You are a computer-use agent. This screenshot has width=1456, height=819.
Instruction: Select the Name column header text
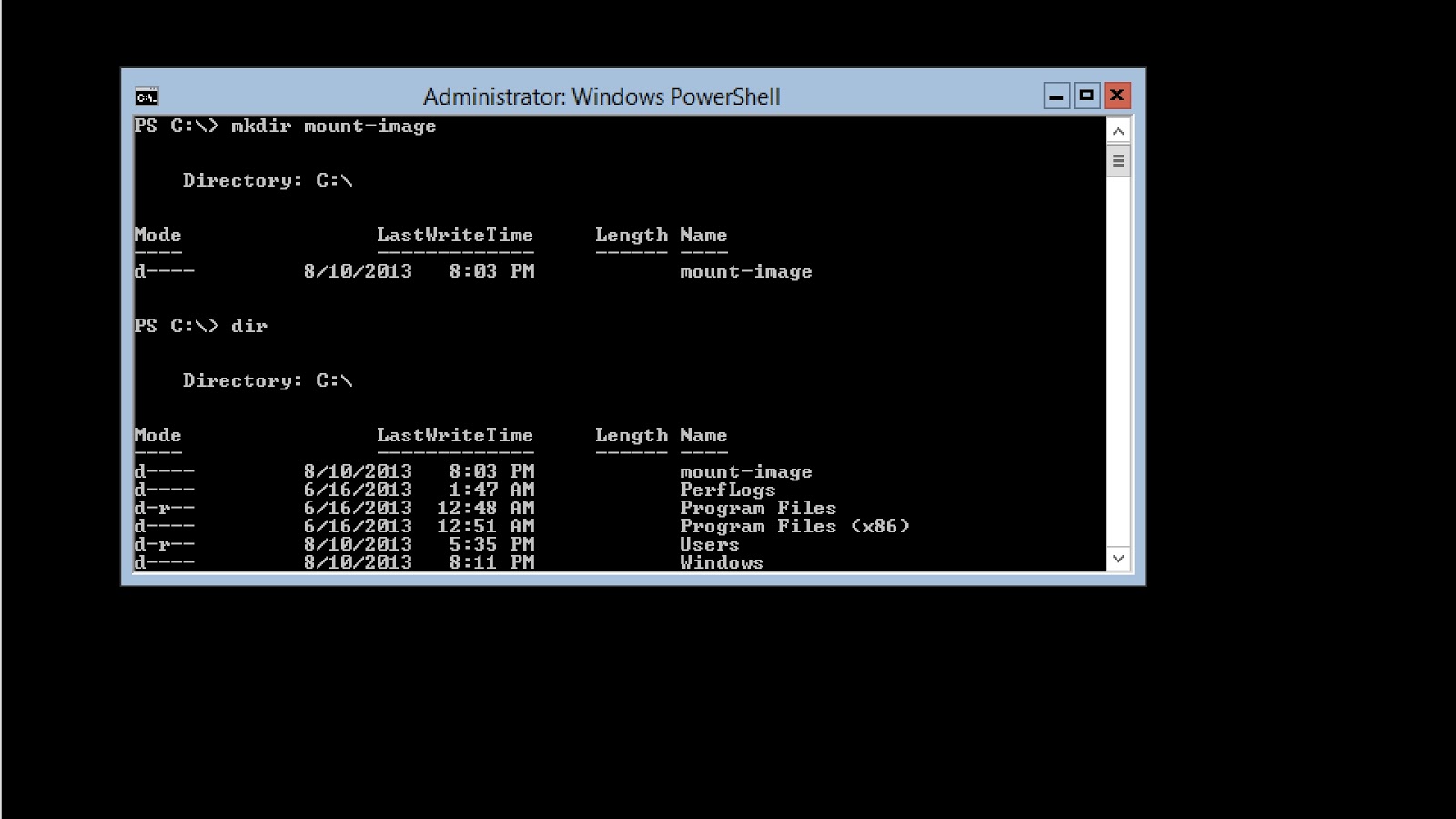click(x=704, y=435)
